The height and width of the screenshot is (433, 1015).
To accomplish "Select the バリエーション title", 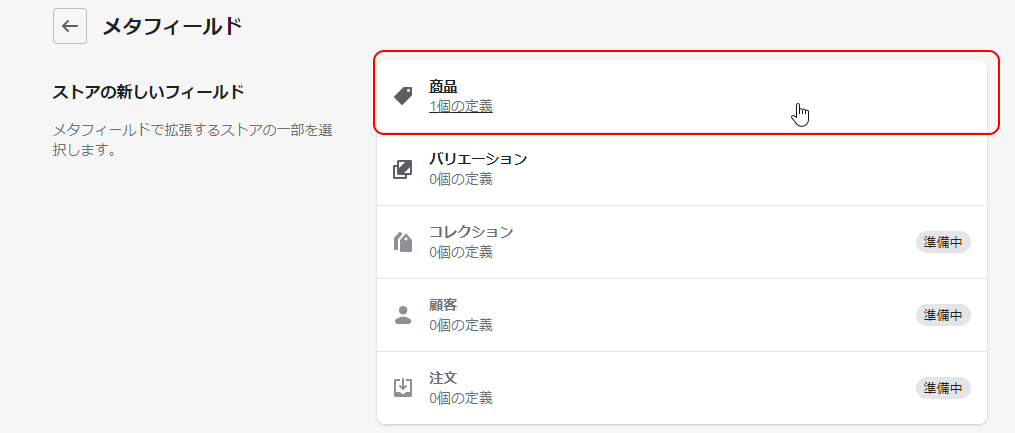I will point(478,159).
